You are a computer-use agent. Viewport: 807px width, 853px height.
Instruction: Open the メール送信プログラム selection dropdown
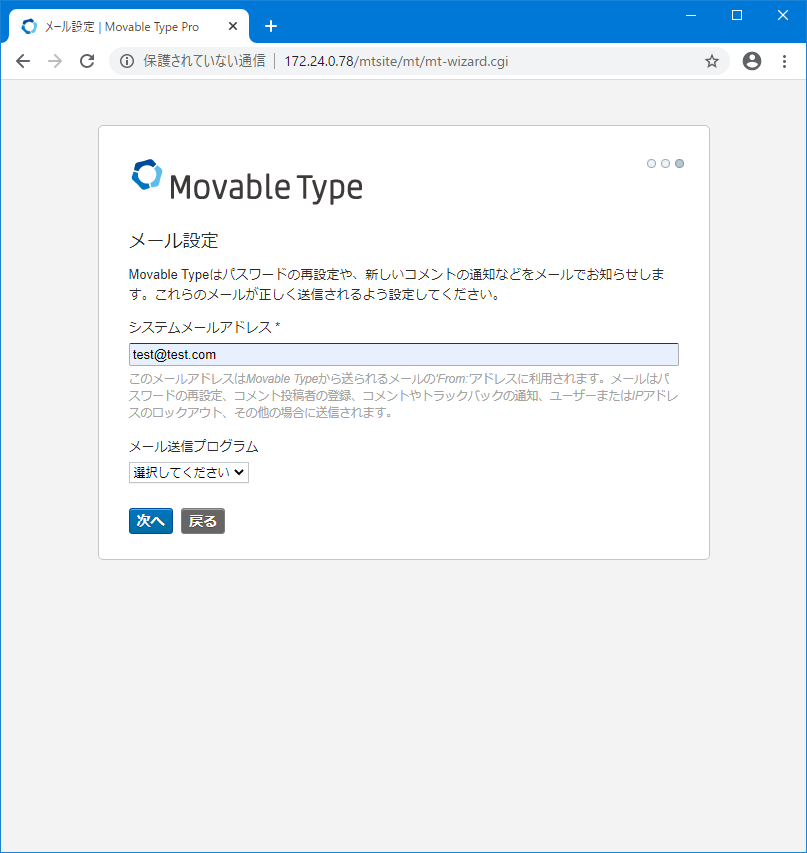pyautogui.click(x=188, y=471)
